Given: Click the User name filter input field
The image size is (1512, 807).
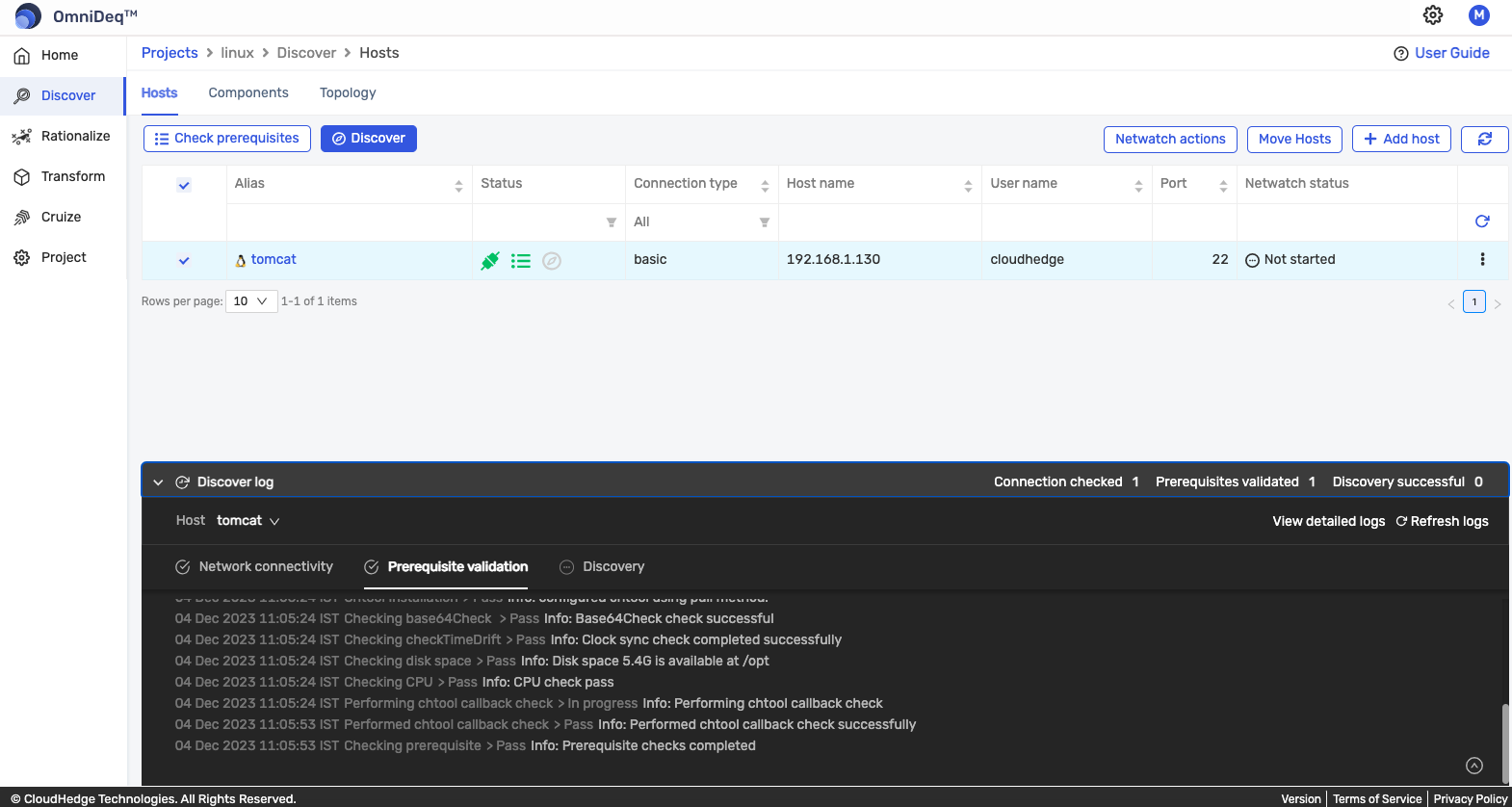Looking at the screenshot, I should [1067, 222].
